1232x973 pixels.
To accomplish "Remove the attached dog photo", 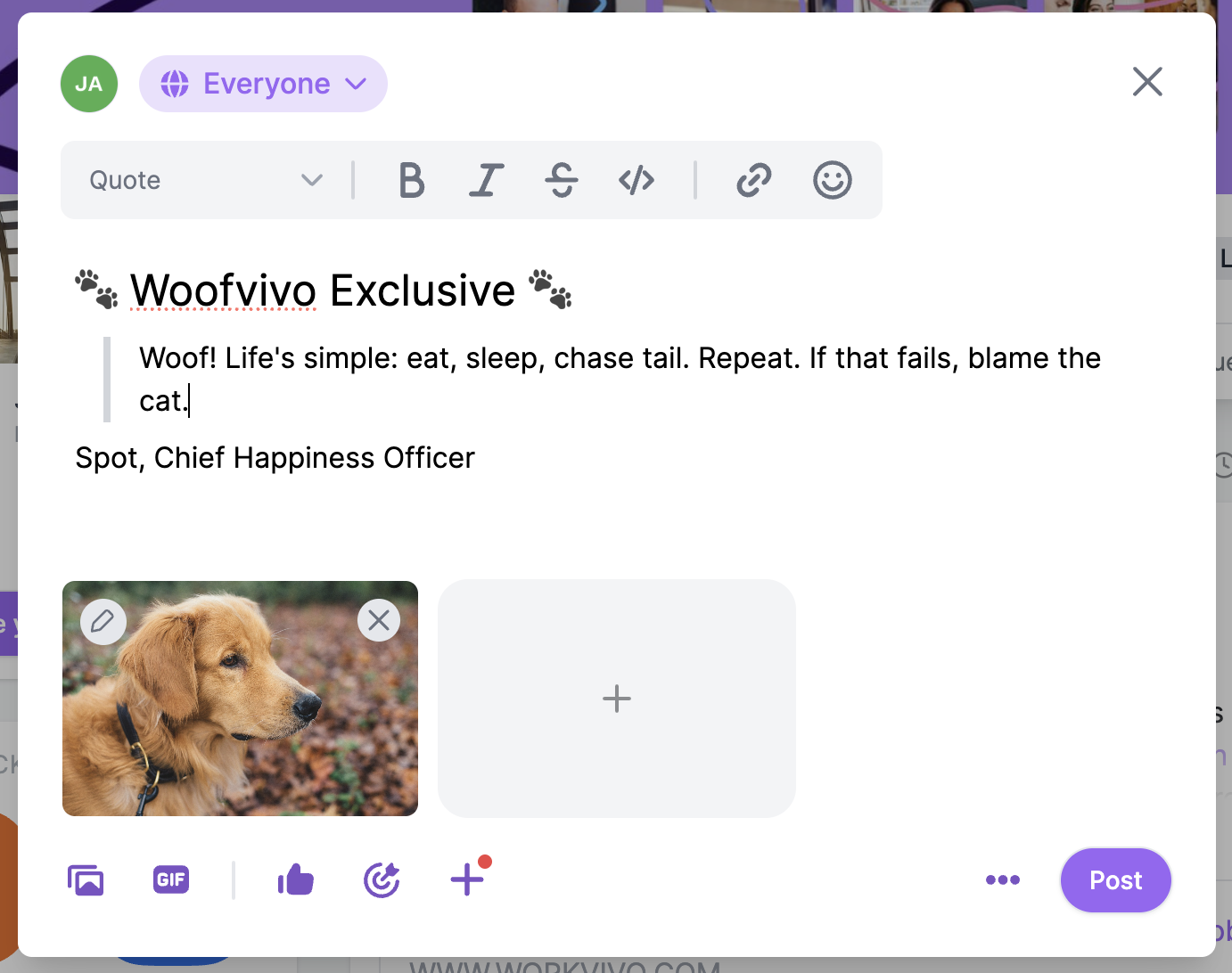I will pos(379,620).
